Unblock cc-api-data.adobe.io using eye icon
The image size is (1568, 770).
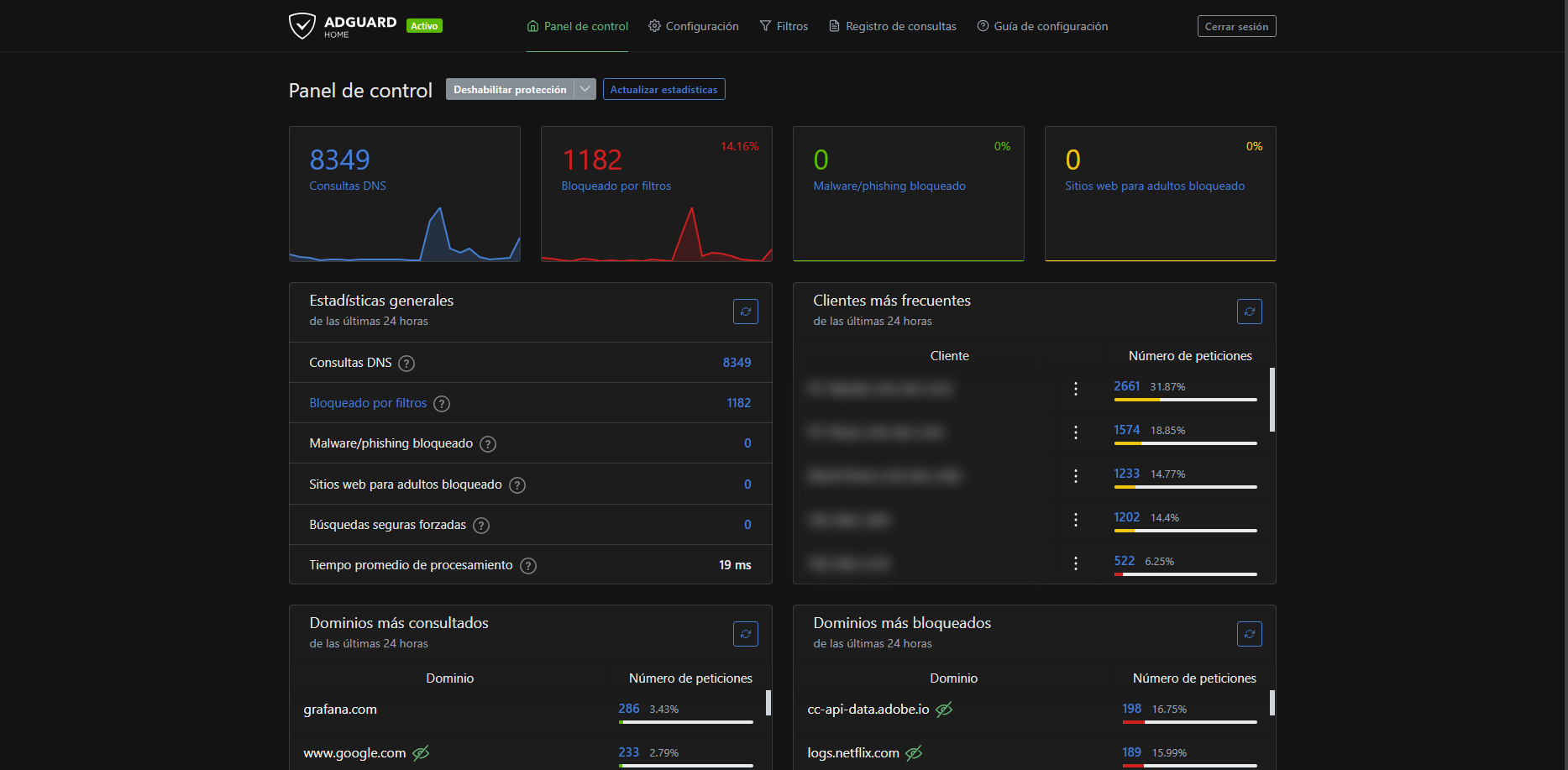click(944, 710)
